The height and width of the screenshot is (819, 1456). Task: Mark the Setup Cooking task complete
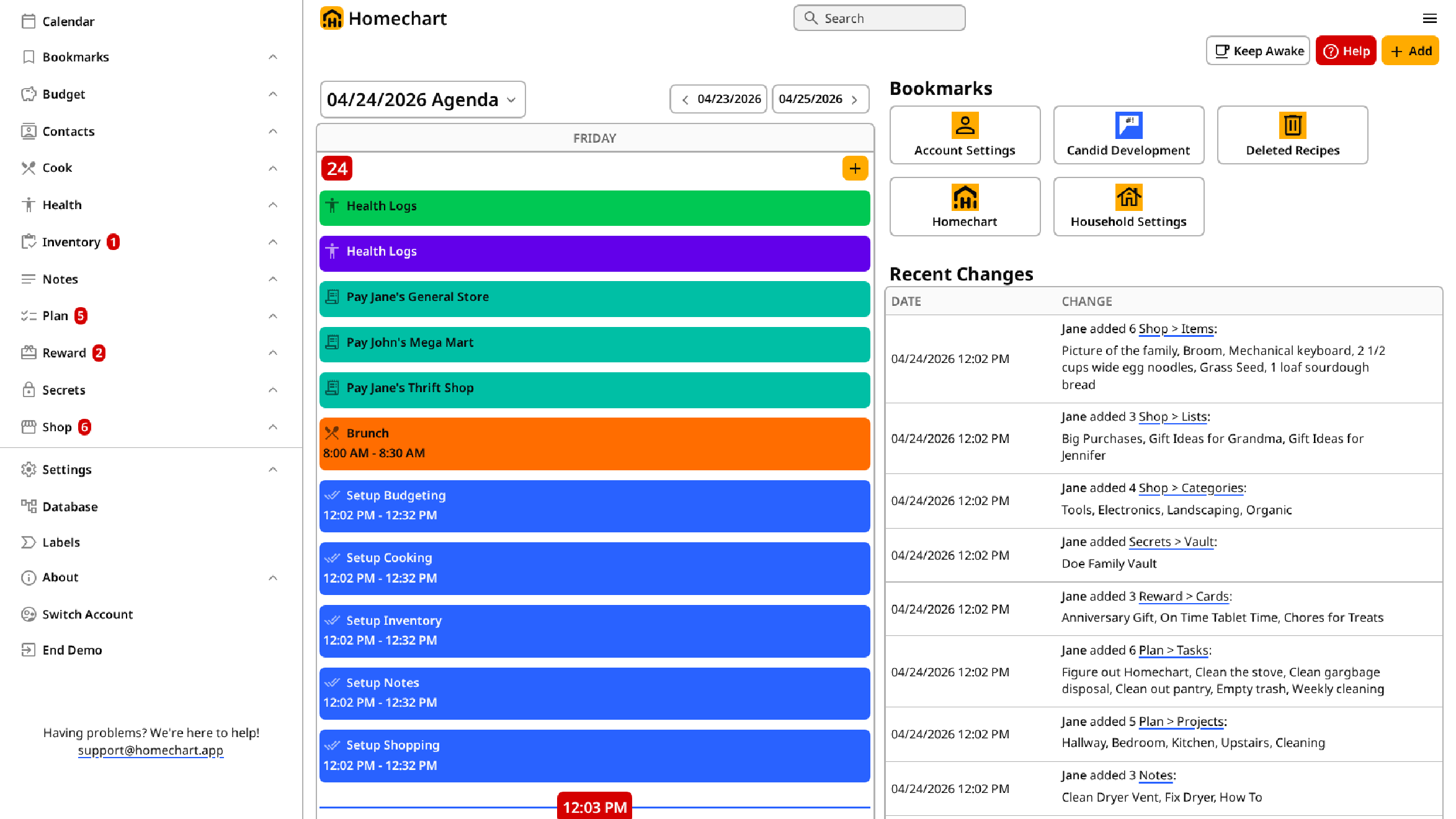click(x=333, y=558)
